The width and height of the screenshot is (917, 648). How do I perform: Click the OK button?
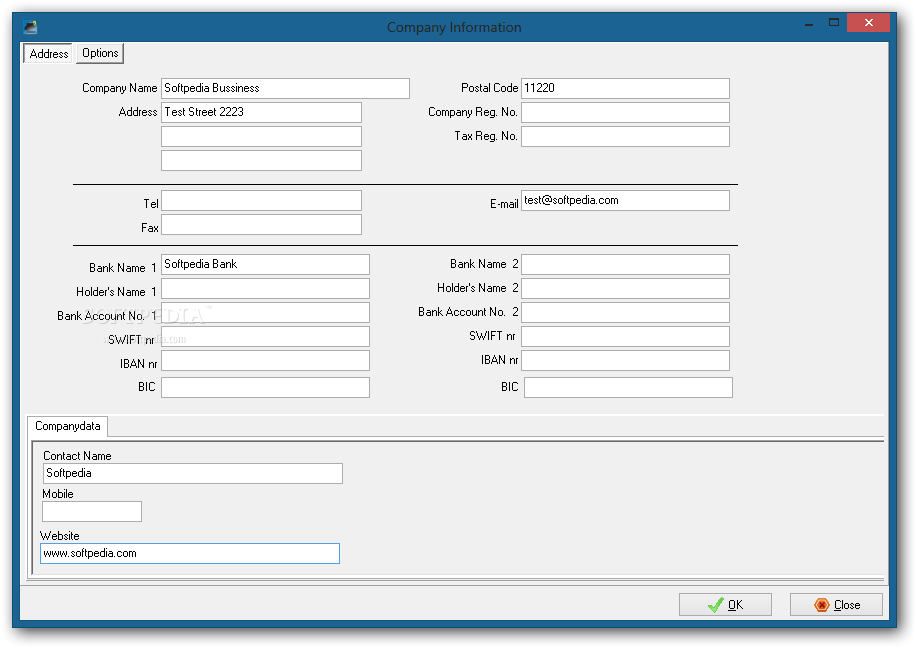coord(725,604)
